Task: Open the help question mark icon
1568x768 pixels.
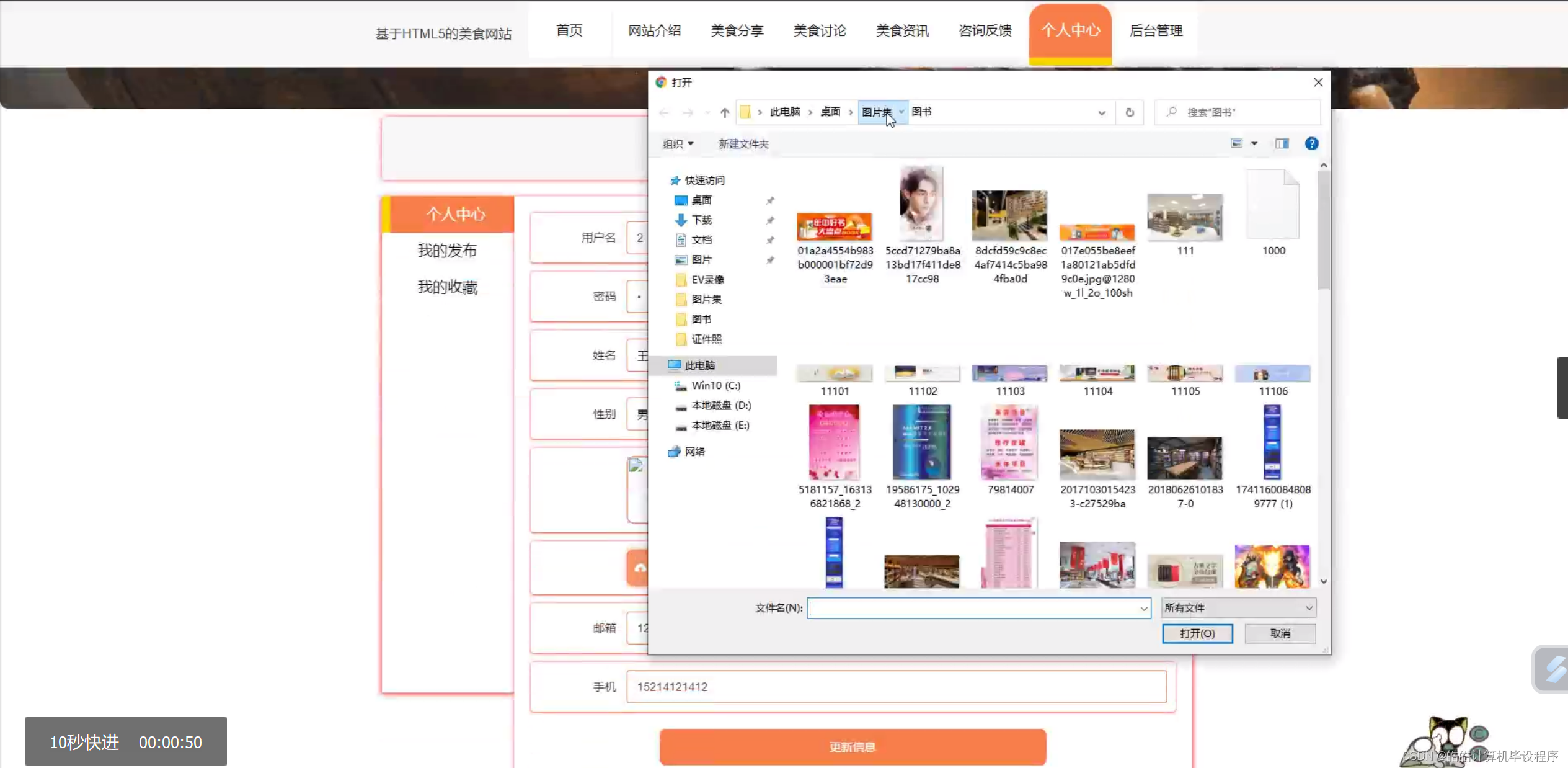Action: 1311,144
